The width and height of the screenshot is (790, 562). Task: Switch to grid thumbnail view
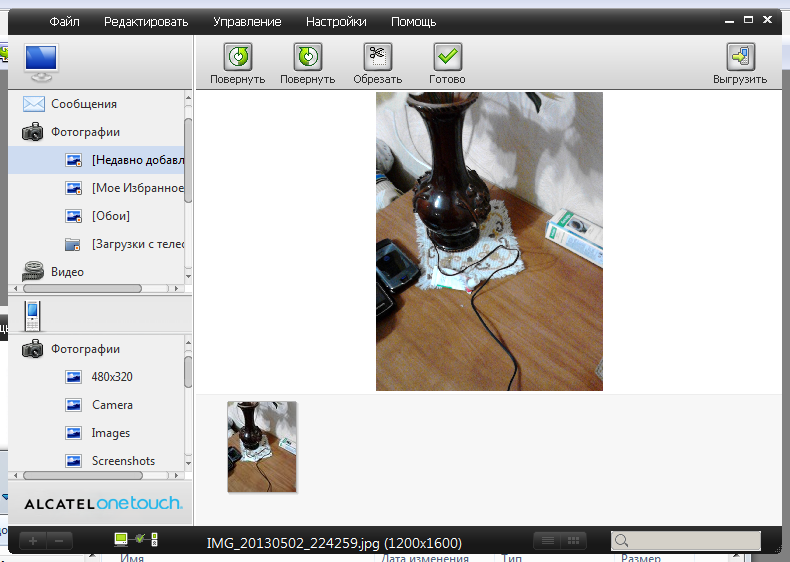coord(574,541)
